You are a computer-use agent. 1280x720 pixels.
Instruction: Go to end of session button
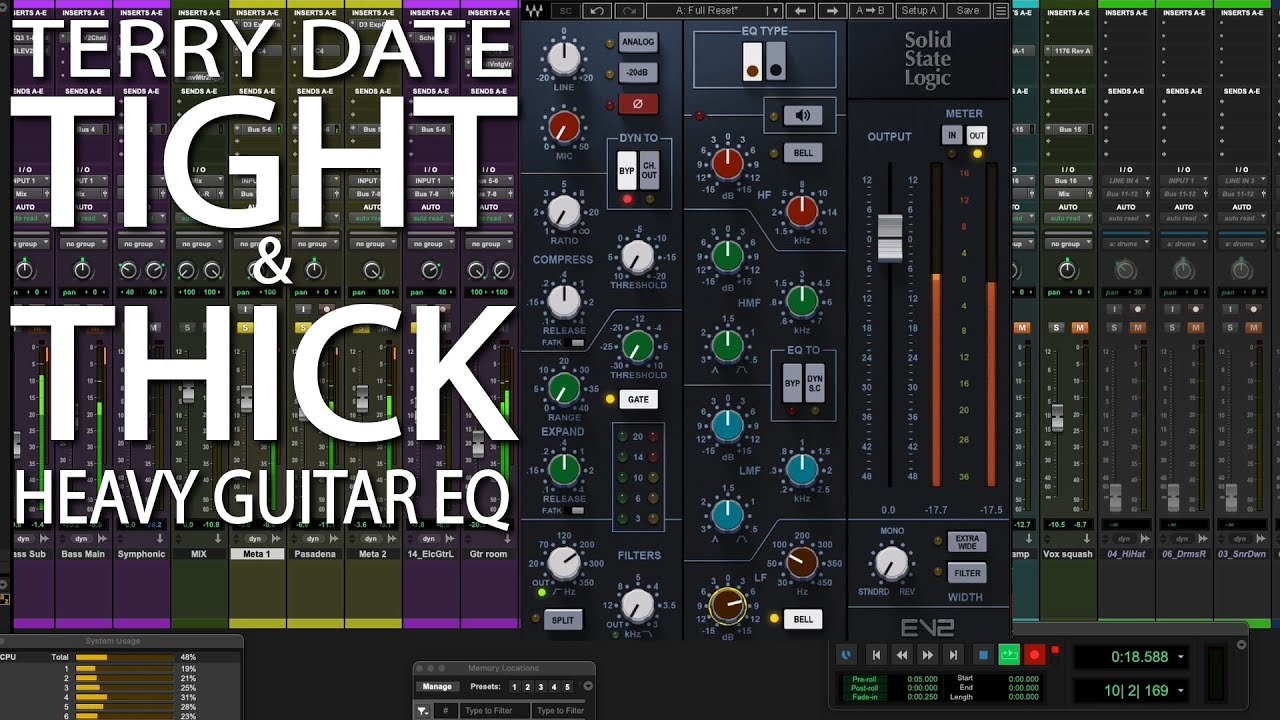pos(953,655)
